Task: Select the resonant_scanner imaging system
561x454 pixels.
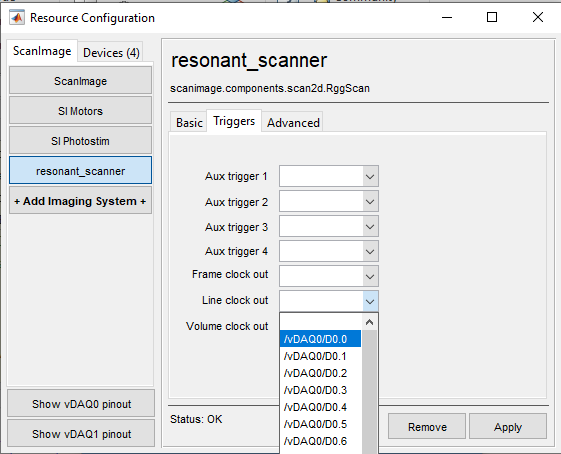Action: 81,171
